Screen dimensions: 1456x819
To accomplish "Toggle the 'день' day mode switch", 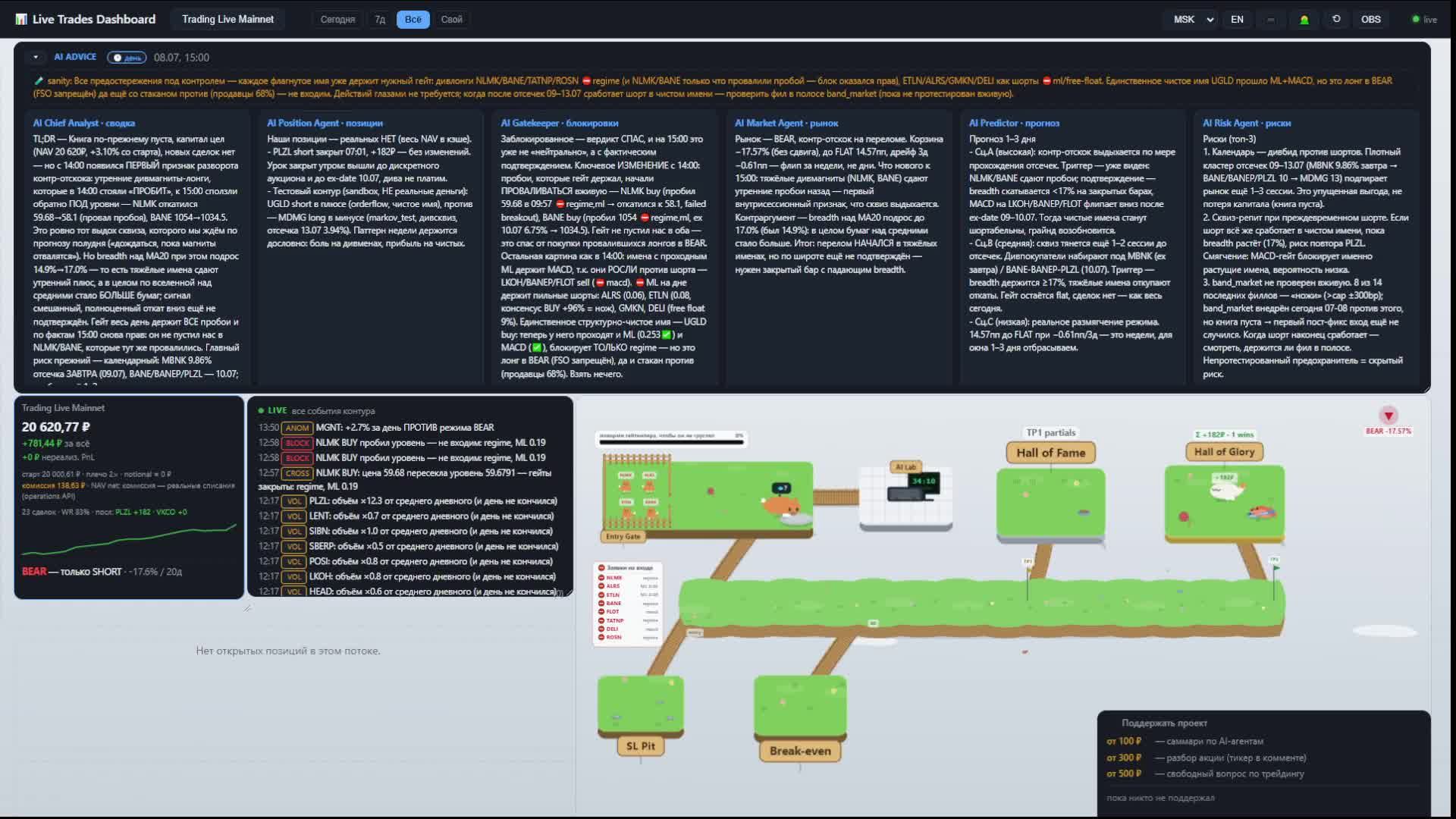I will pos(126,58).
